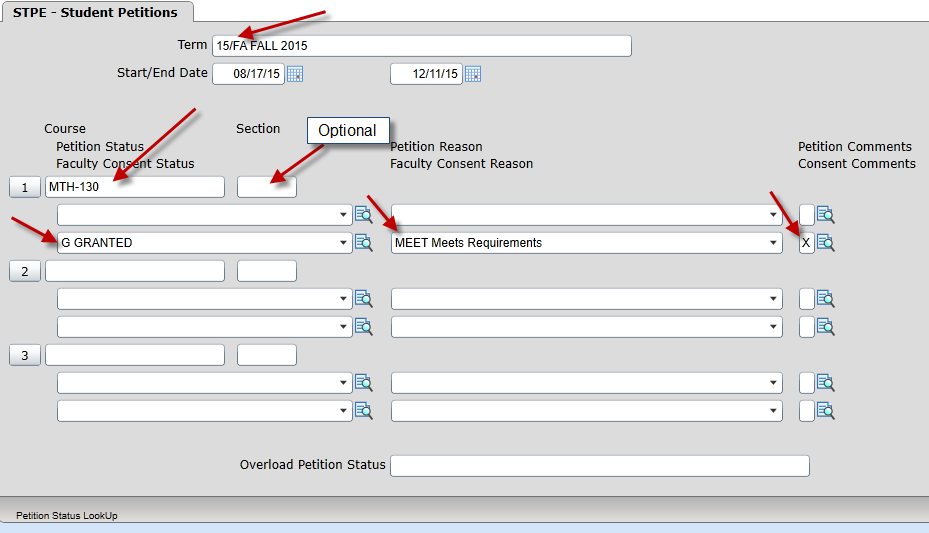The image size is (929, 533).
Task: Open Petition Status lookup icon for course 1
Action: pos(364,214)
